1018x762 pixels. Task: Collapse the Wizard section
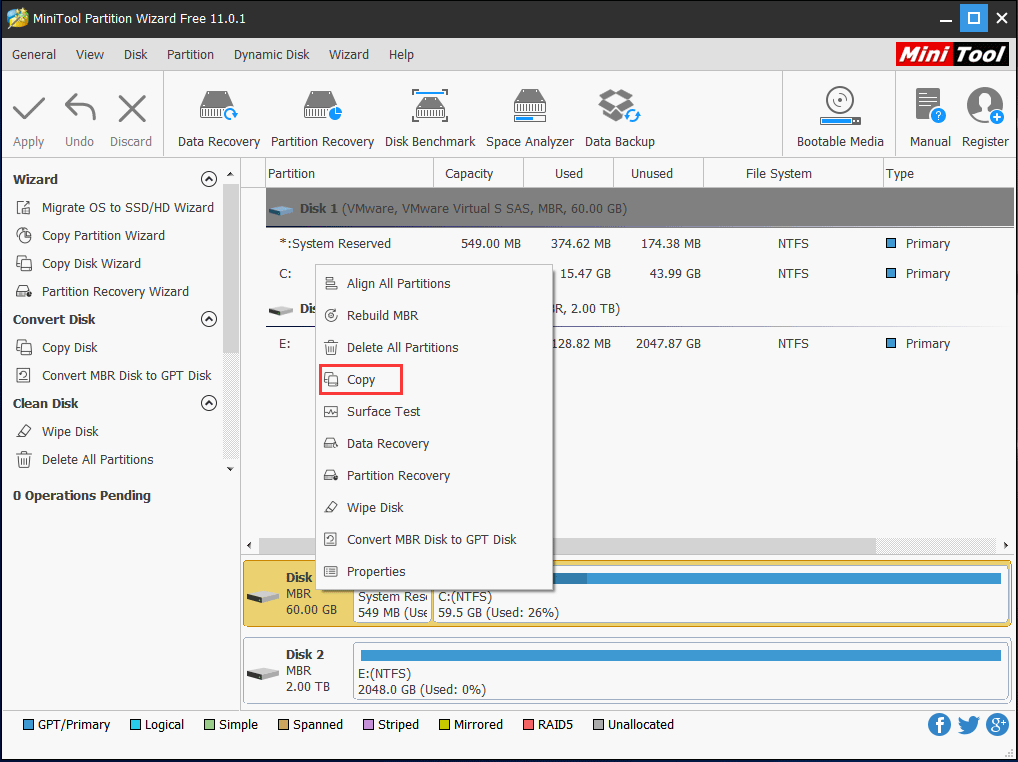208,179
